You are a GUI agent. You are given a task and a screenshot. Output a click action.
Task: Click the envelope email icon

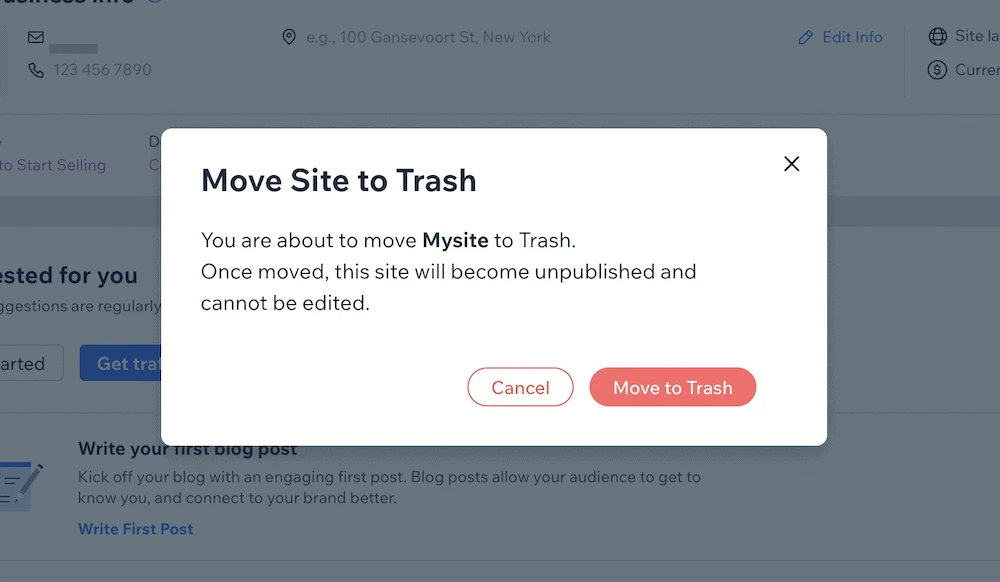pos(36,37)
